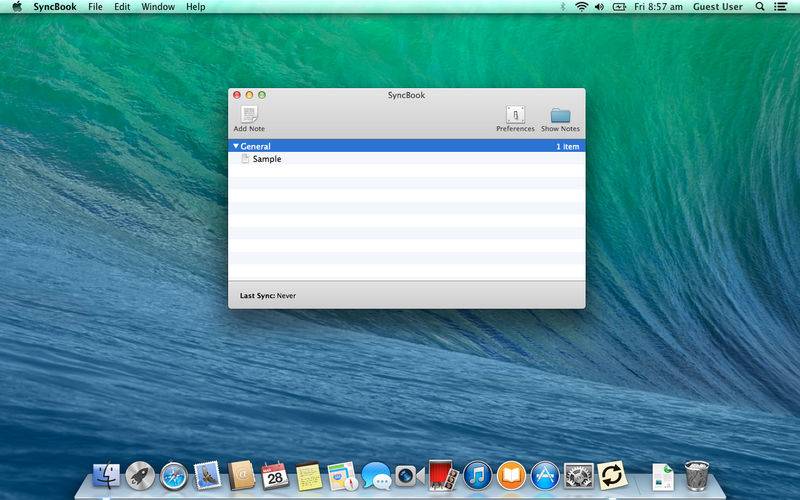Open the File menu
800x500 pixels.
95,7
